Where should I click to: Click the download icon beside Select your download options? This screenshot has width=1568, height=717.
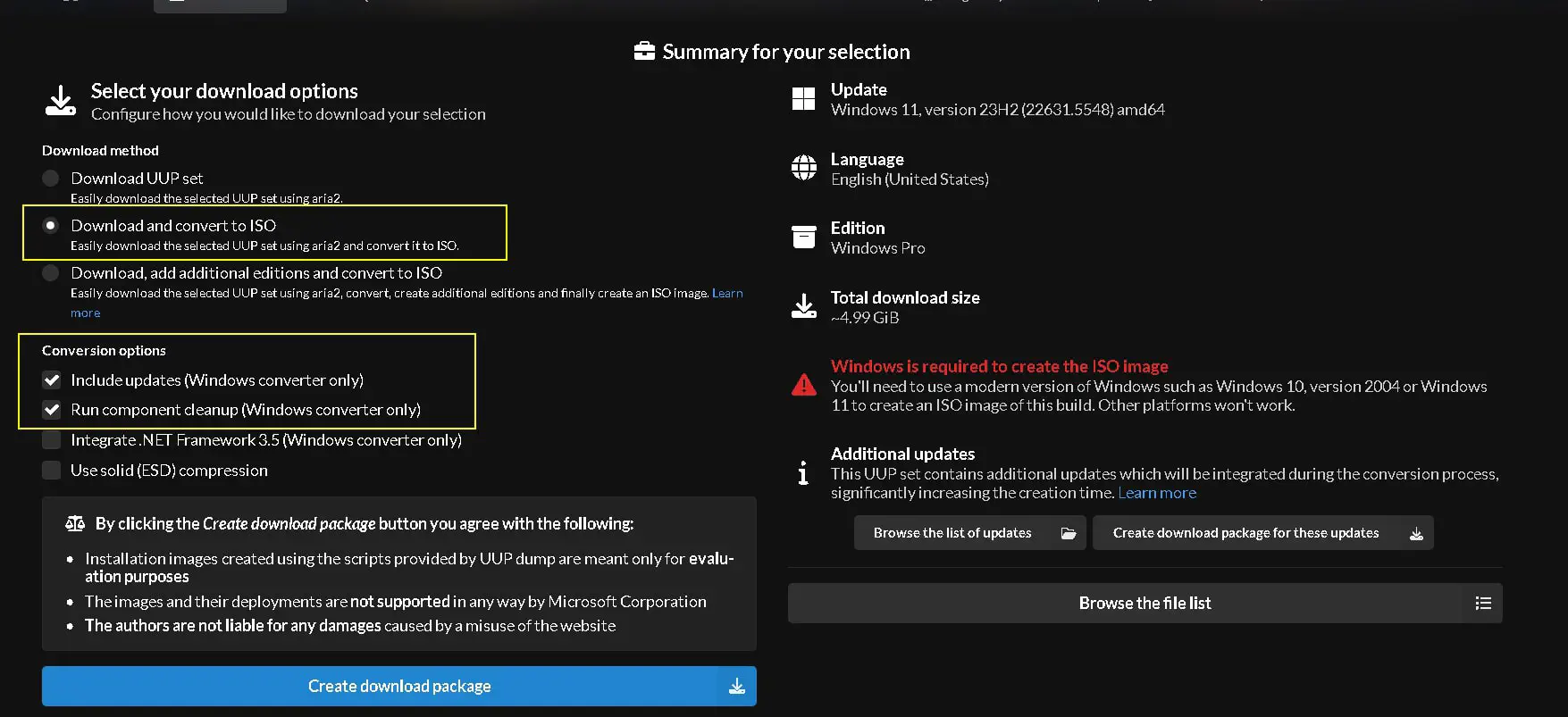(61, 101)
